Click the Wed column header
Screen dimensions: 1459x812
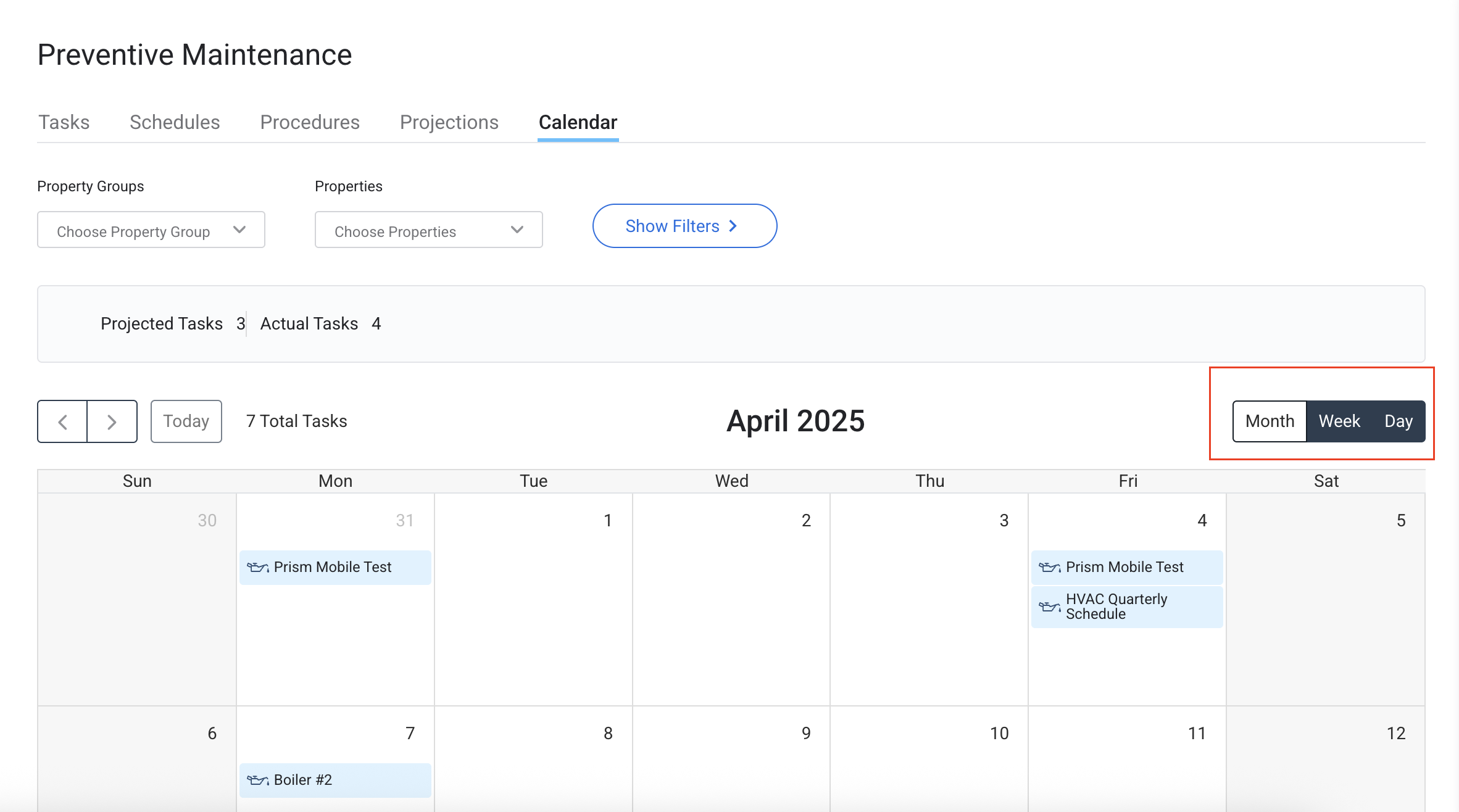click(x=731, y=481)
